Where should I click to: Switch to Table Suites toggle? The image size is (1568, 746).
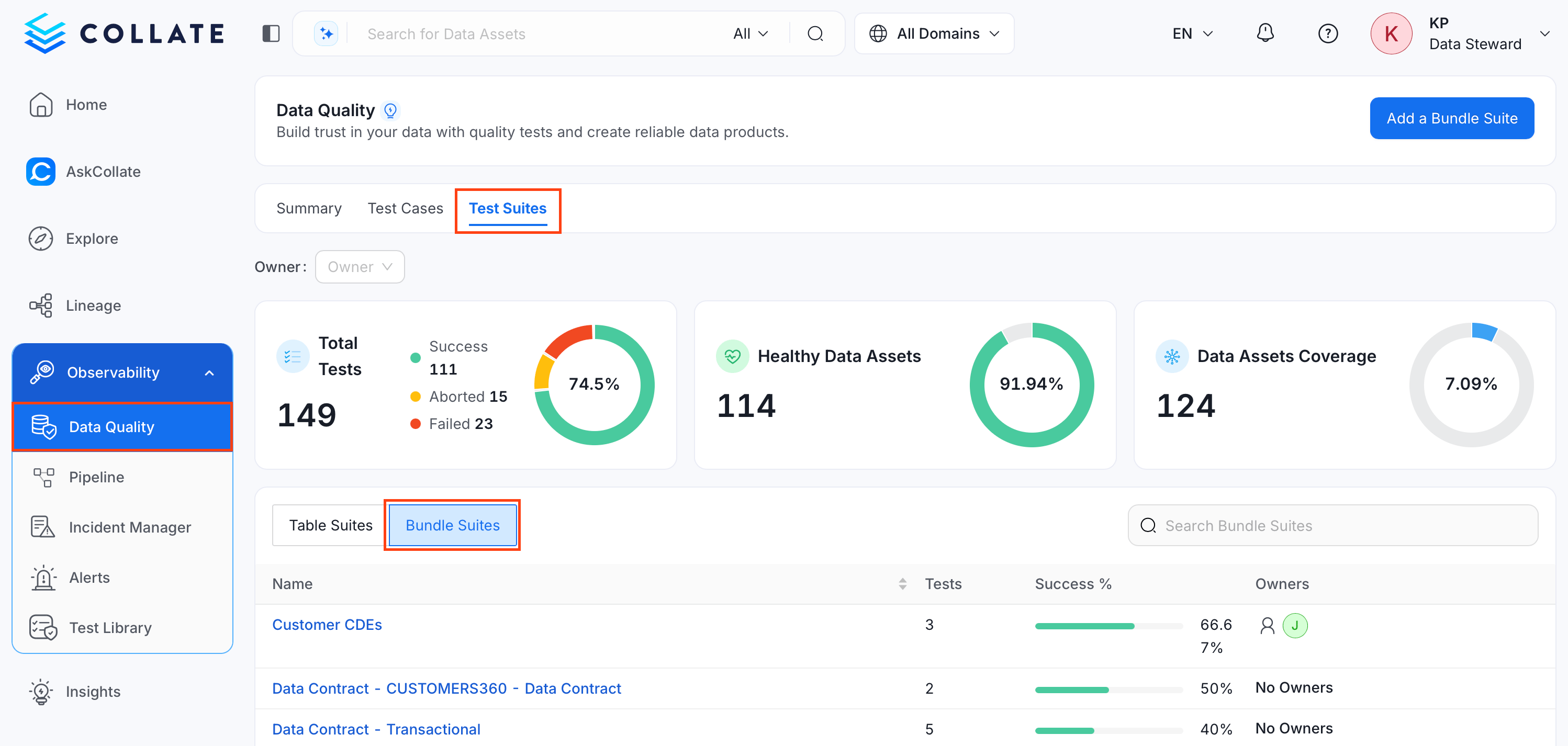click(x=331, y=525)
